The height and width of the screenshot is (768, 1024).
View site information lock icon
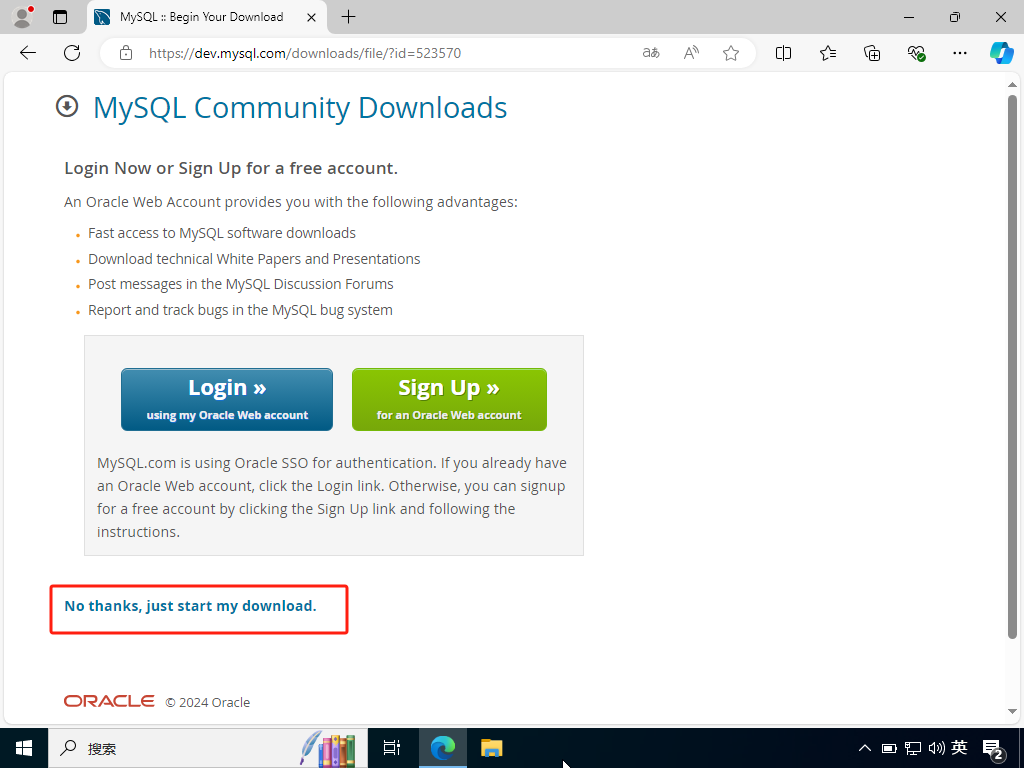coord(126,53)
